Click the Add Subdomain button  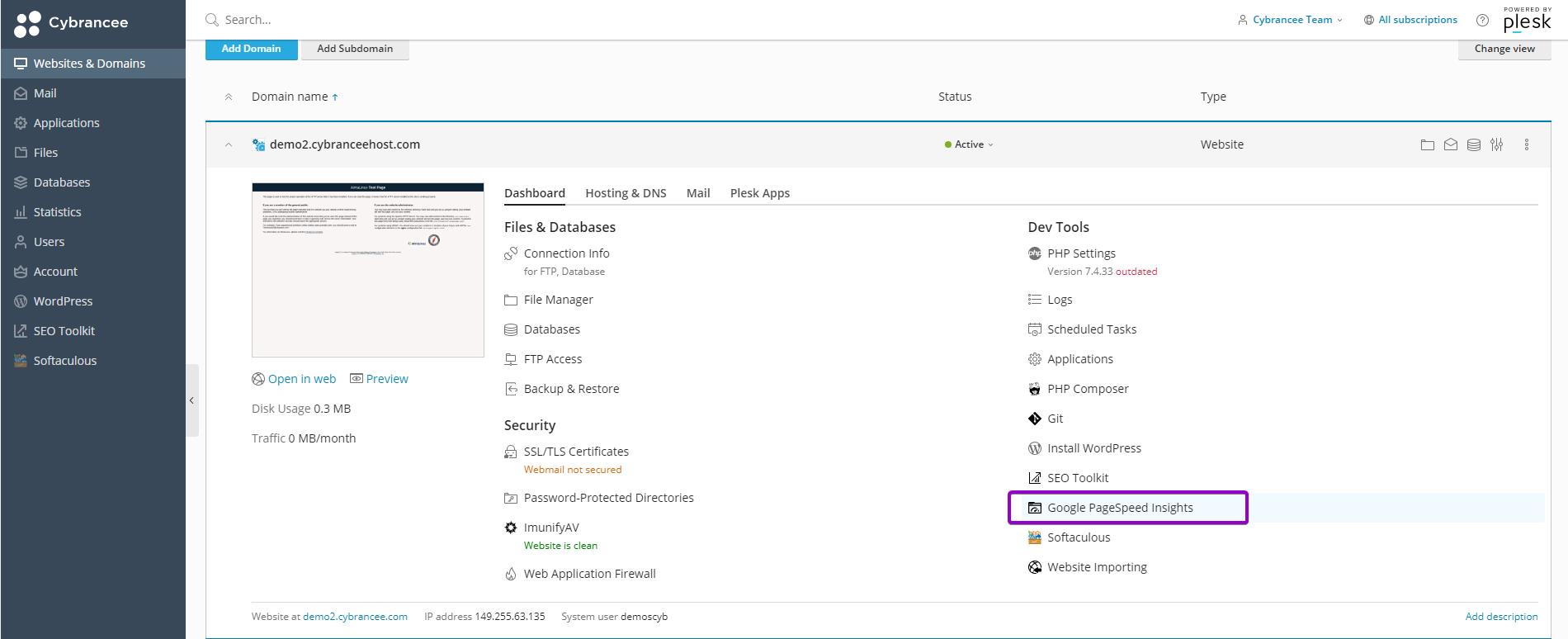coord(355,49)
